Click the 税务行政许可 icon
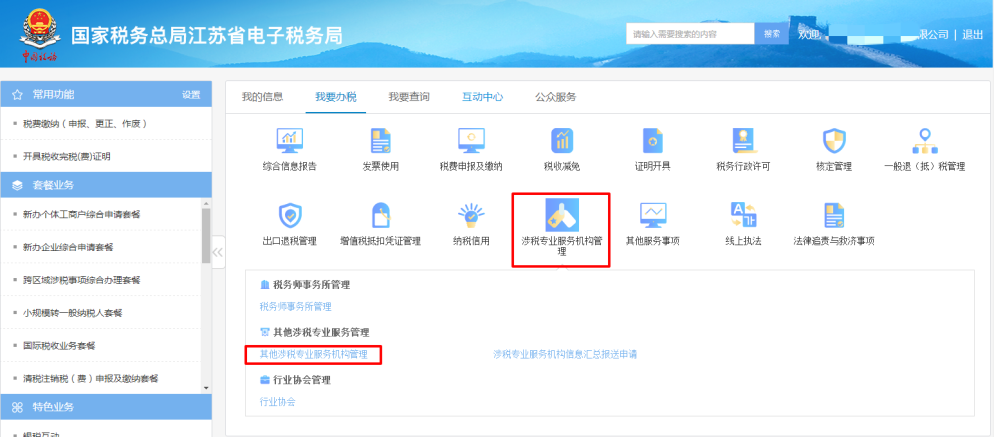This screenshot has height=437, width=994. 743,142
